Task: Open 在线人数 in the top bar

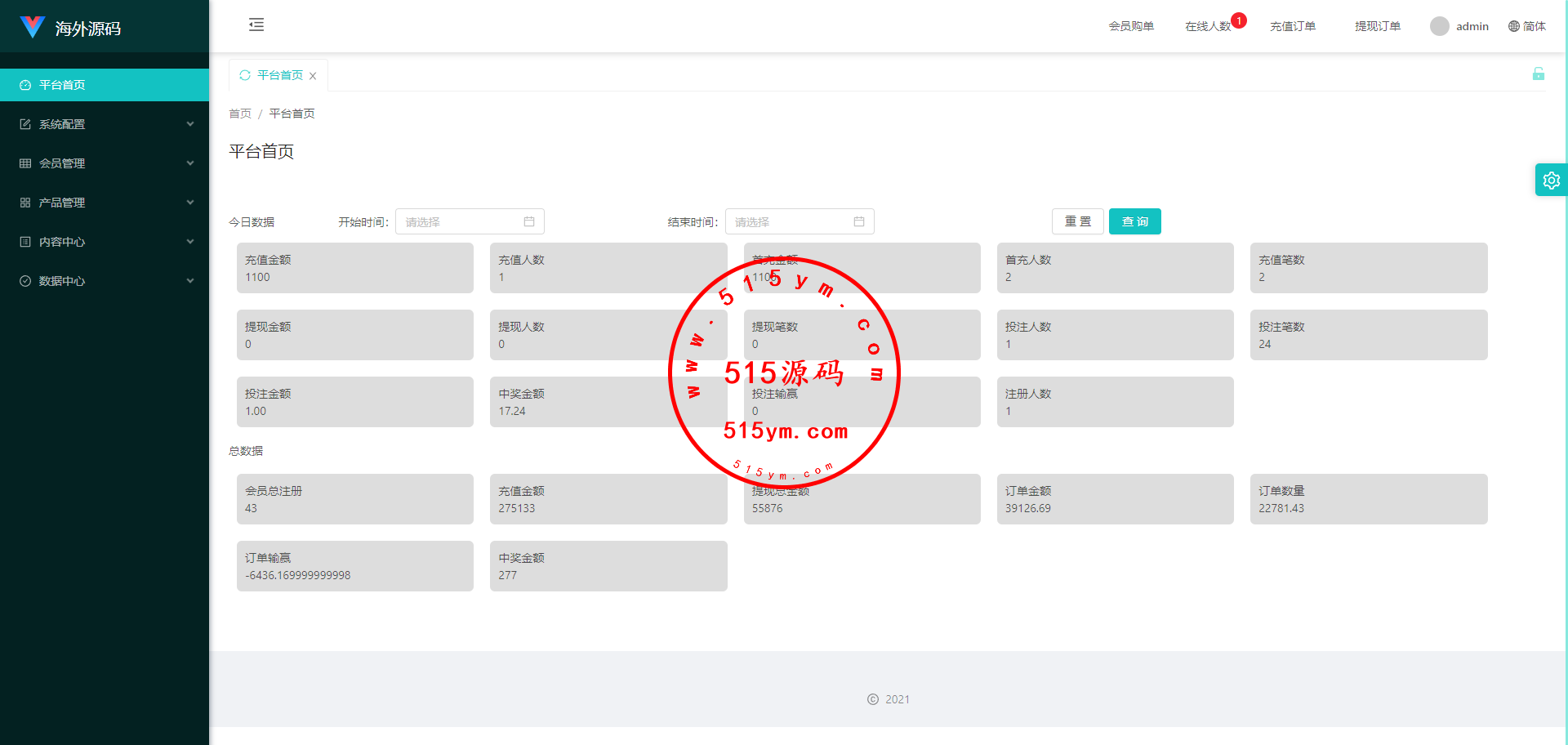Action: tap(1207, 26)
